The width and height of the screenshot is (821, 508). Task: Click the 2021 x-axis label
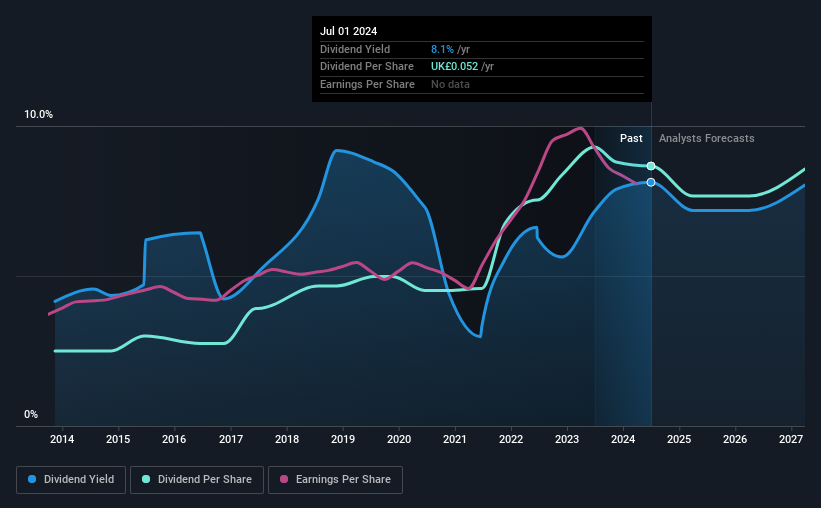click(x=454, y=439)
